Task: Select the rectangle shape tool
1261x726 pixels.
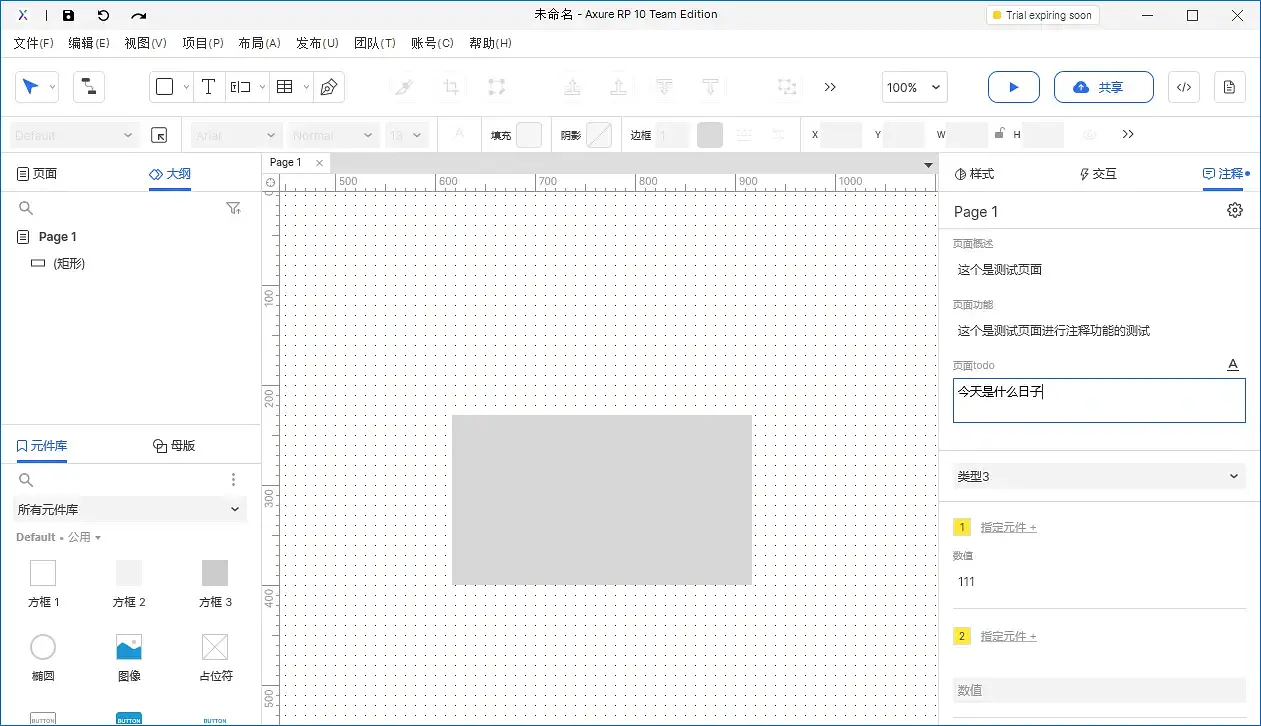Action: (164, 87)
